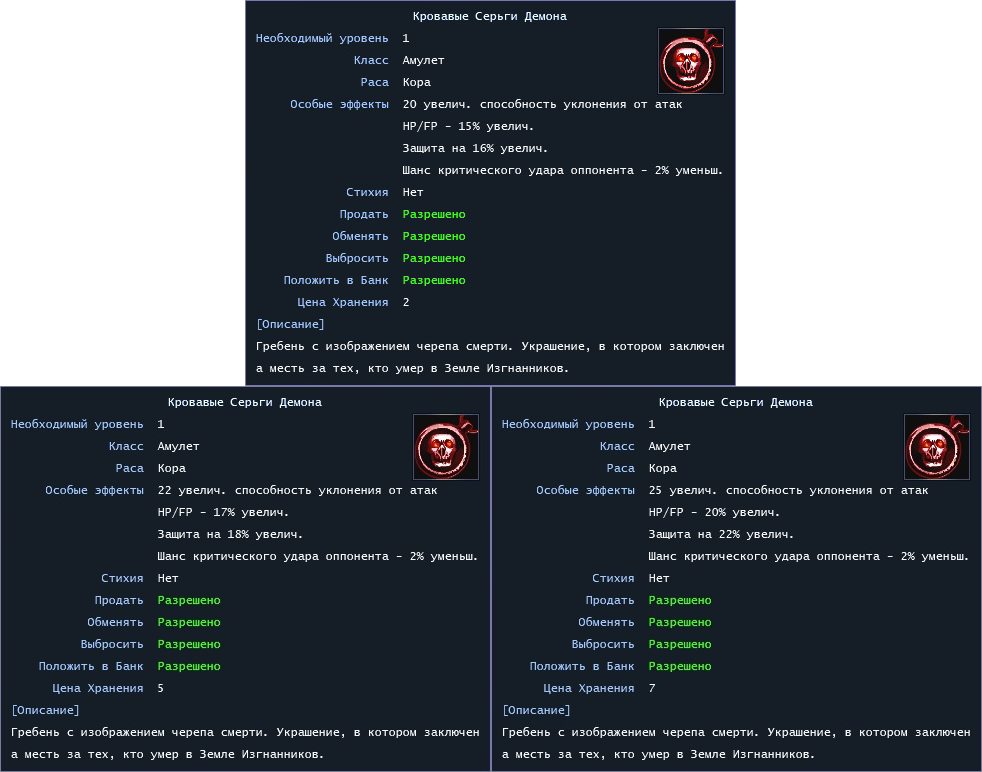Click the 'HP/FP – 17% увелич.' effect line

pyautogui.click(x=224, y=512)
